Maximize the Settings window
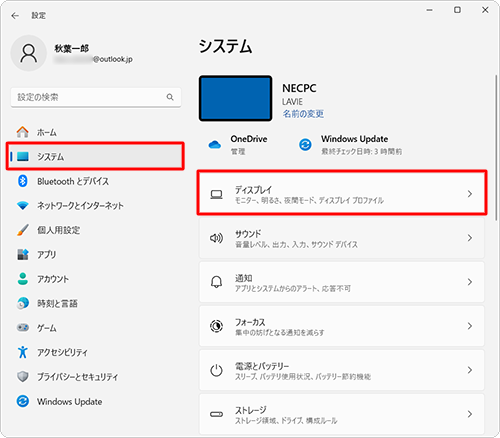The height and width of the screenshot is (438, 500). pos(457,10)
